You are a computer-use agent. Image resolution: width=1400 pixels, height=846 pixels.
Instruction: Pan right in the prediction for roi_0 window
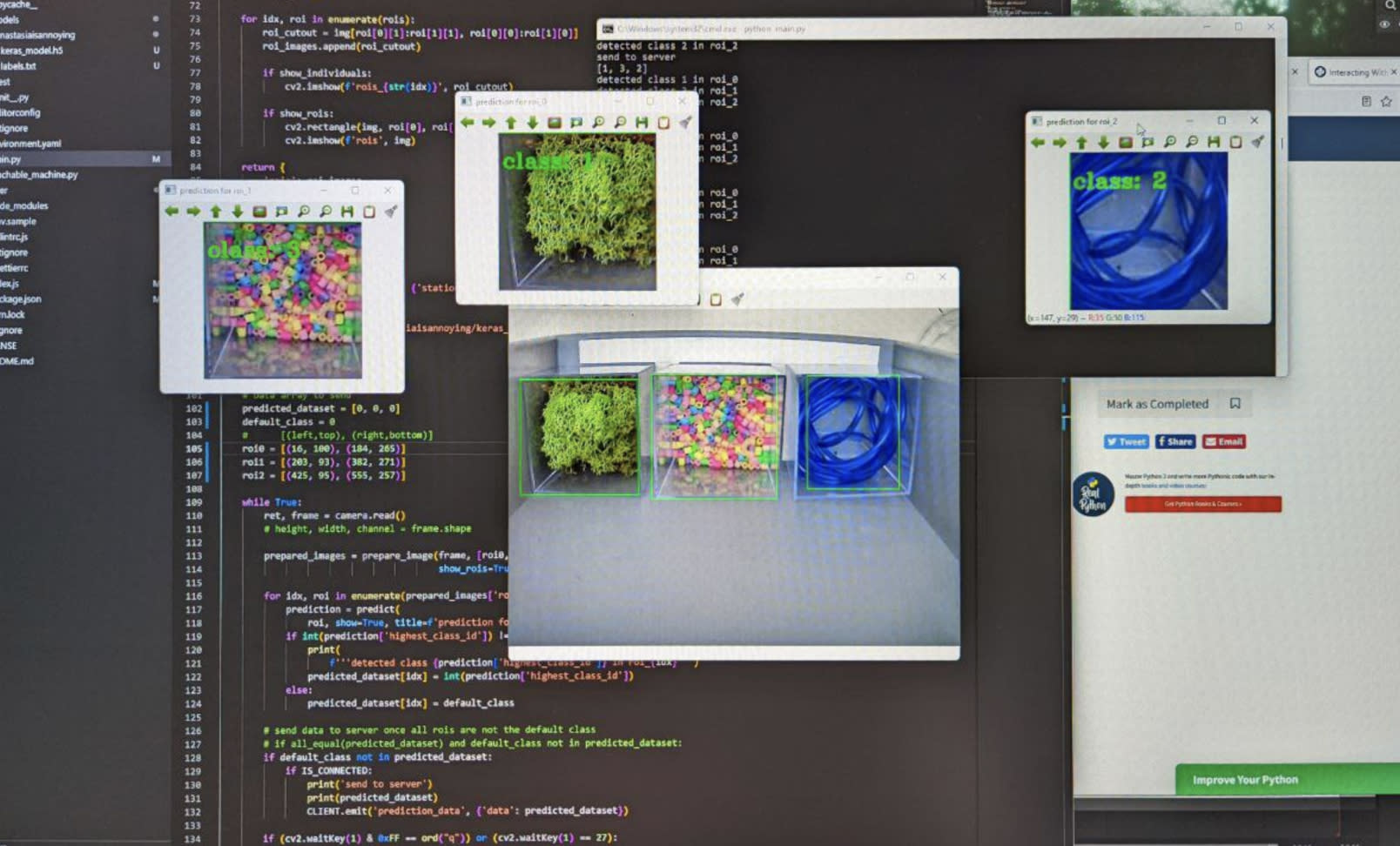click(489, 123)
